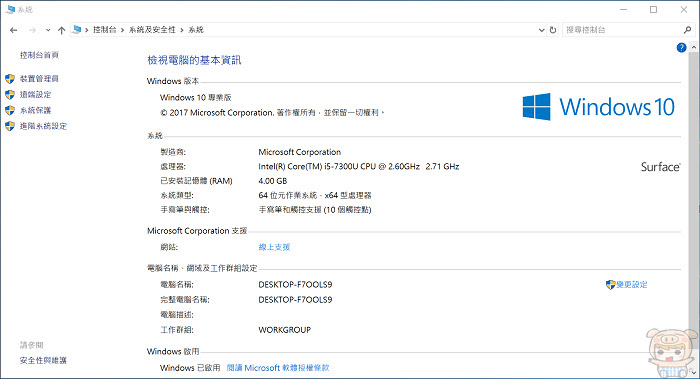The width and height of the screenshot is (700, 379).
Task: Click the shield icon beside 遠端設定
Action: pyautogui.click(x=10, y=95)
